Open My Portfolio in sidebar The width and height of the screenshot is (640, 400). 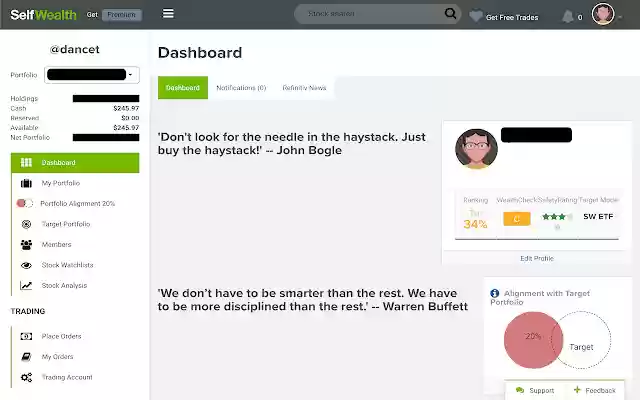pos(60,183)
